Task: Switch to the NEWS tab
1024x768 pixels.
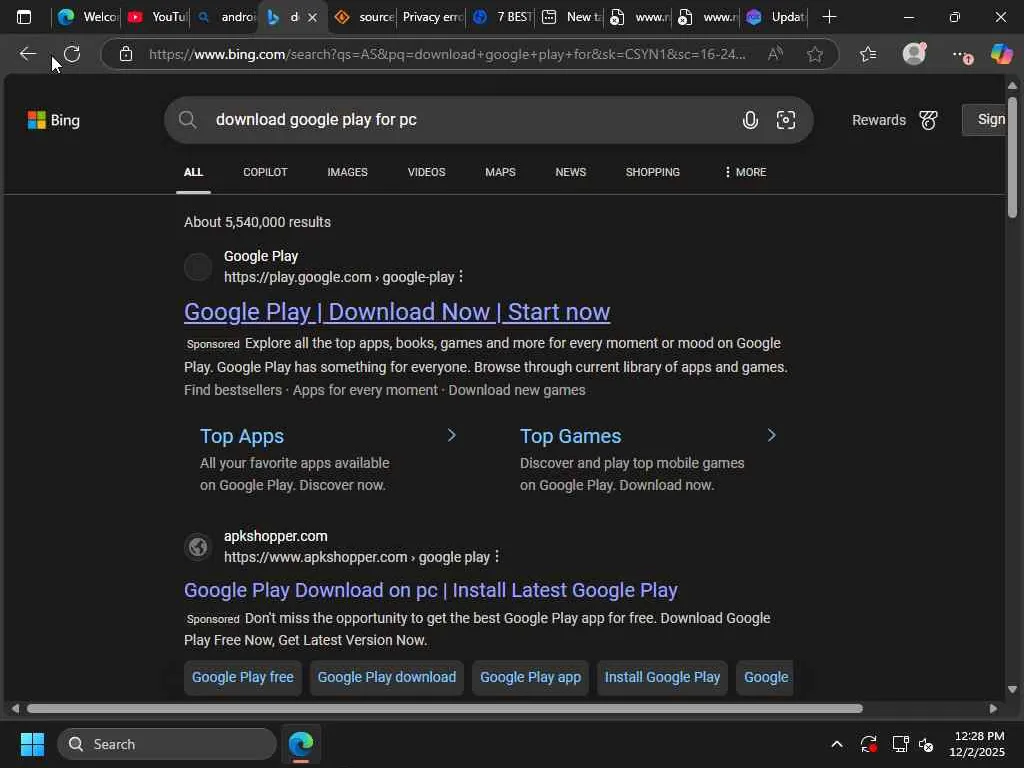Action: click(x=571, y=172)
